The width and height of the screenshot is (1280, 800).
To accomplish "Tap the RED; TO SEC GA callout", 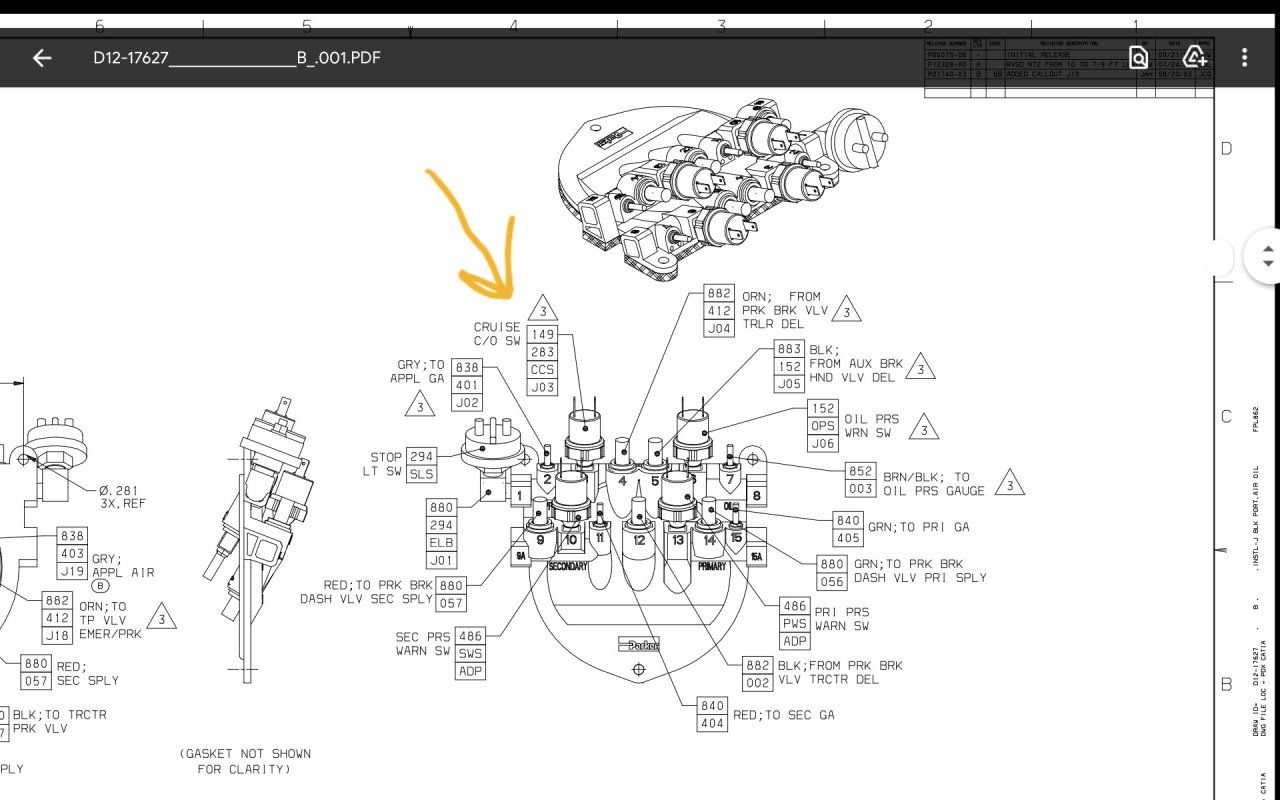I will 783,715.
